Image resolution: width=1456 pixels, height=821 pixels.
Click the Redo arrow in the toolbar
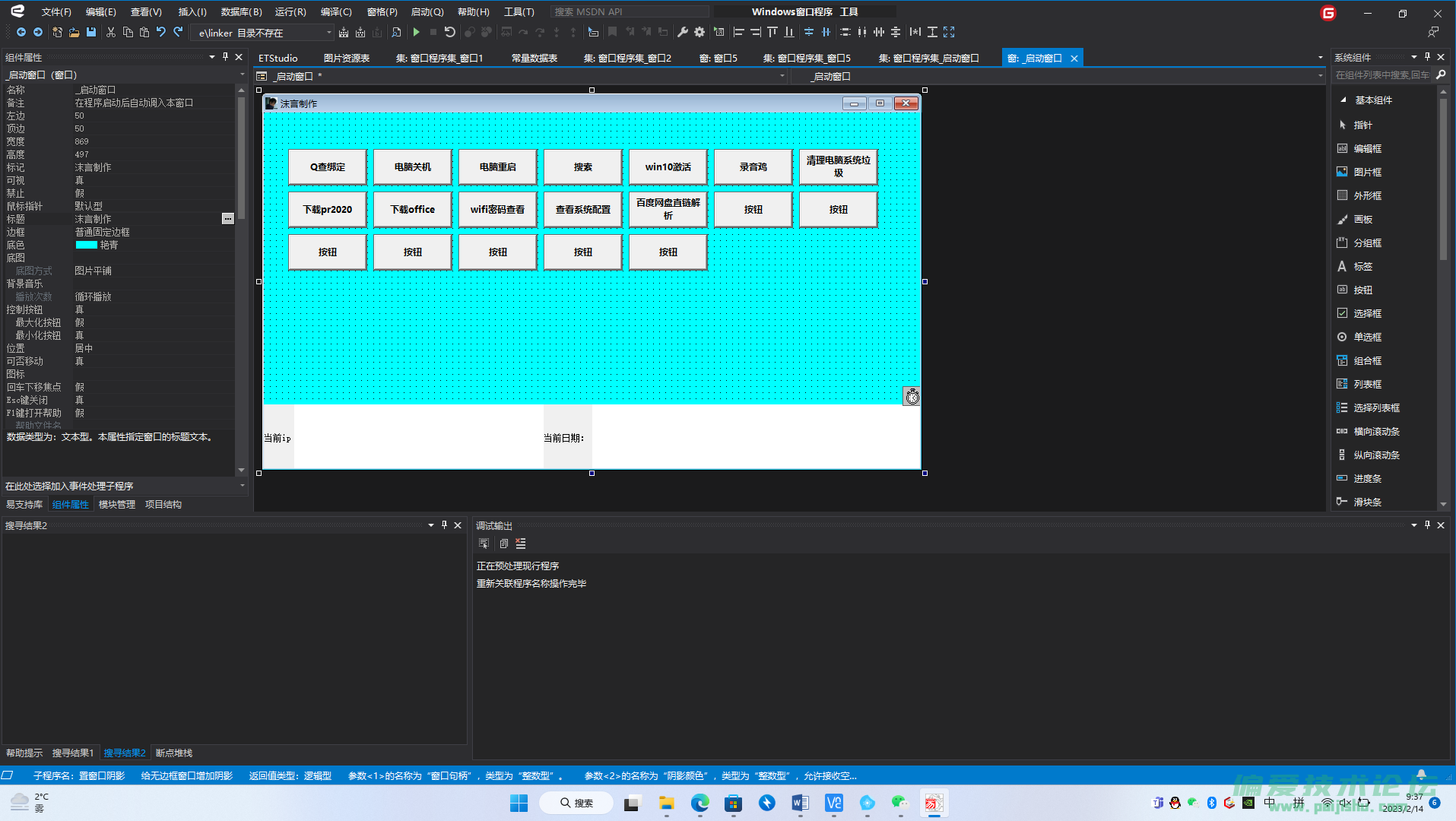click(178, 32)
